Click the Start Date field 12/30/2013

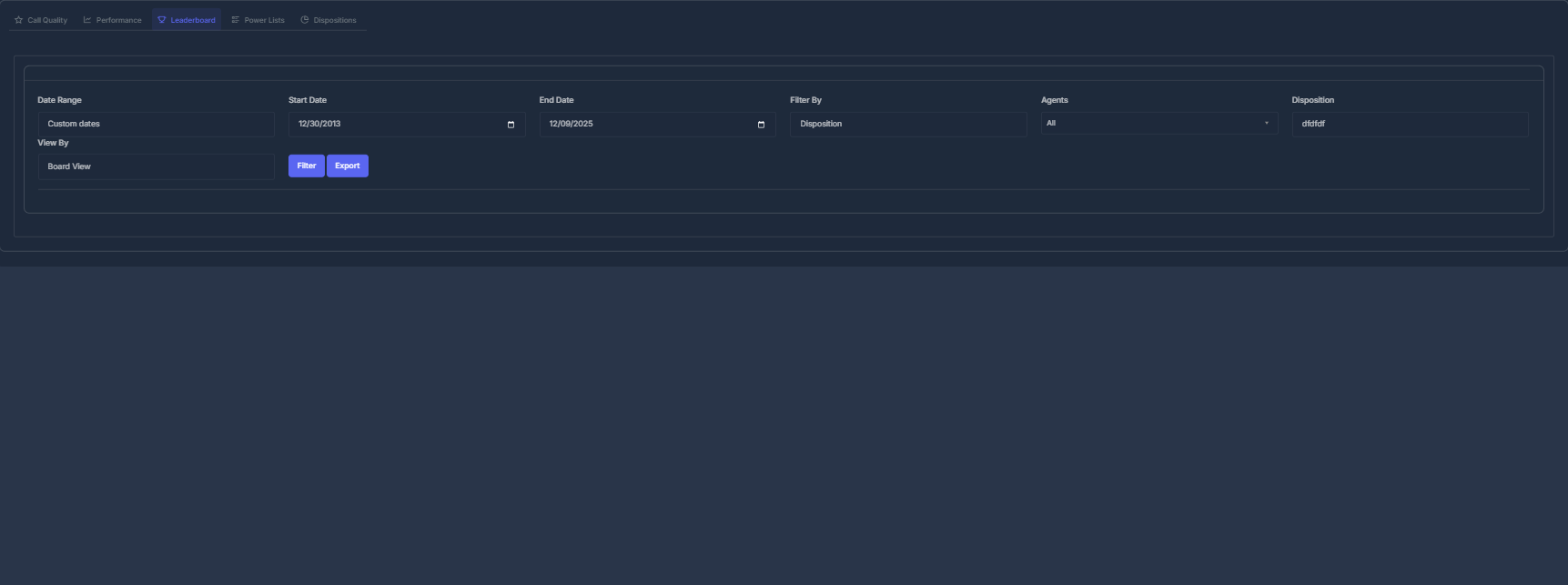407,125
